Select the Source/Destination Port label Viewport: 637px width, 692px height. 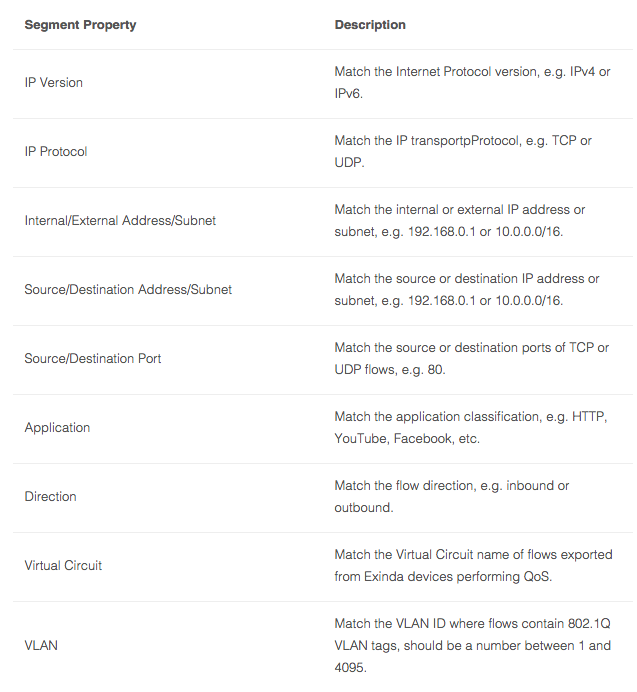[93, 358]
